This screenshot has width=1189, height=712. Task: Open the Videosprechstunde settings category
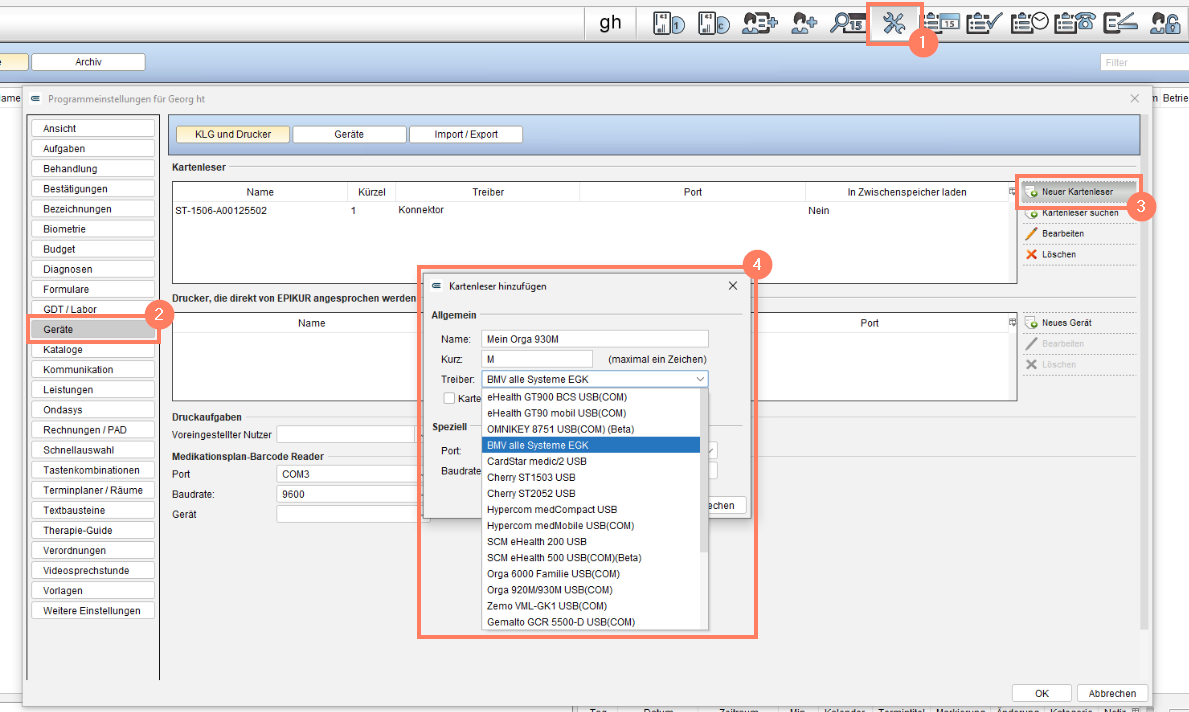[x=93, y=571]
